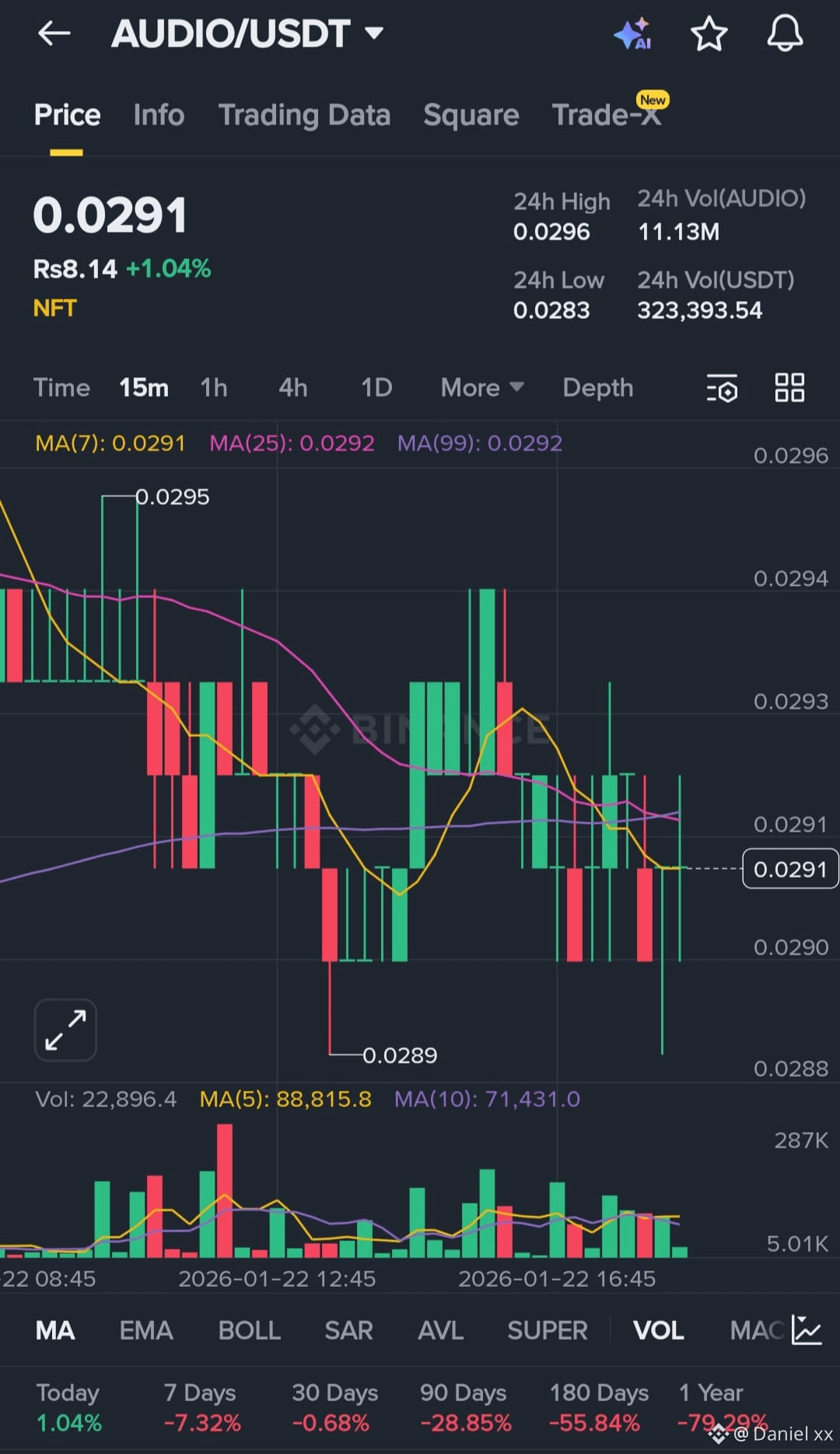Tap the tallest red volume bar
Image resolution: width=840 pixels, height=1454 pixels.
[x=225, y=1191]
